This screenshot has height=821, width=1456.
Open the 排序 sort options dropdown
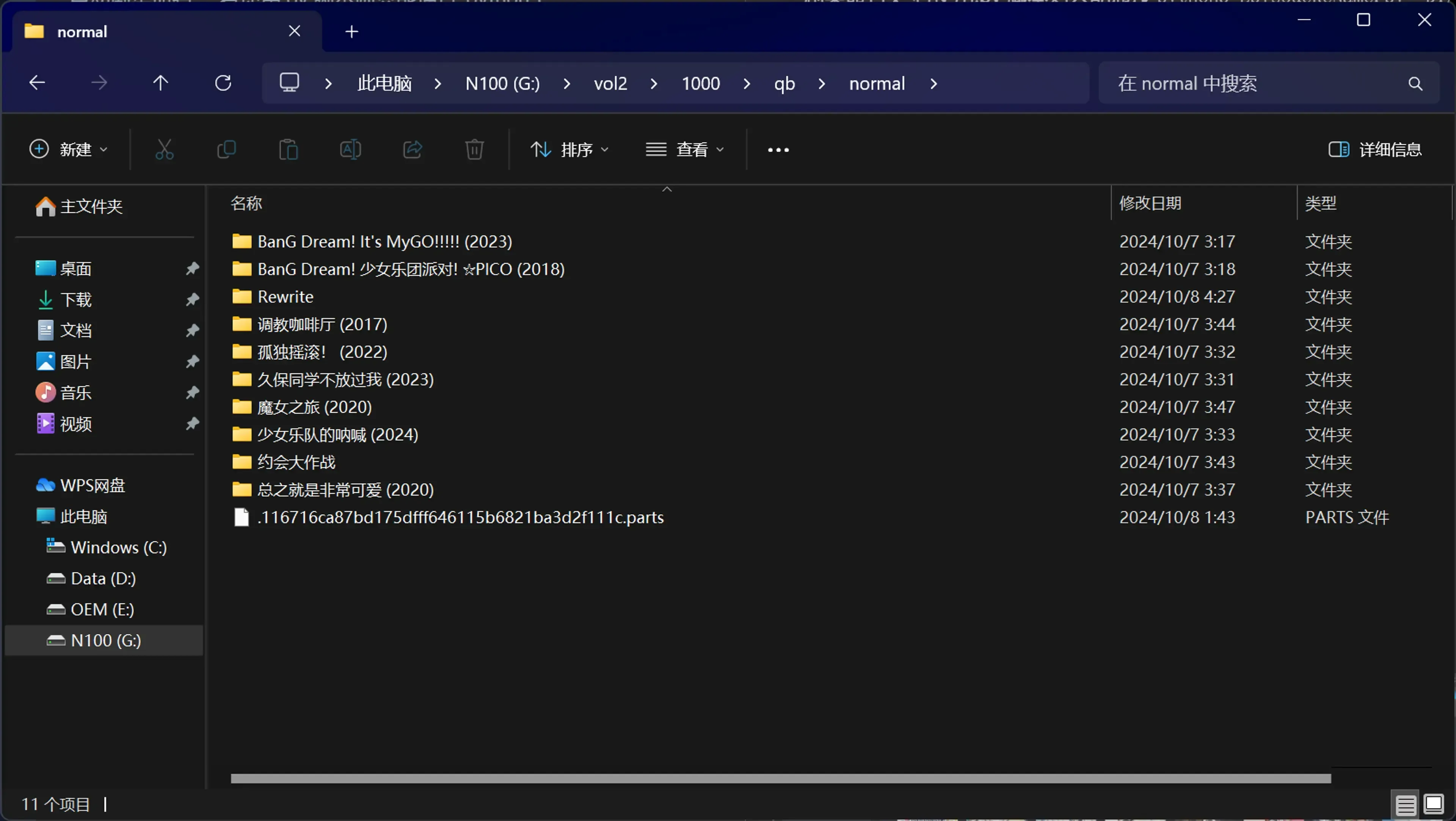[571, 149]
